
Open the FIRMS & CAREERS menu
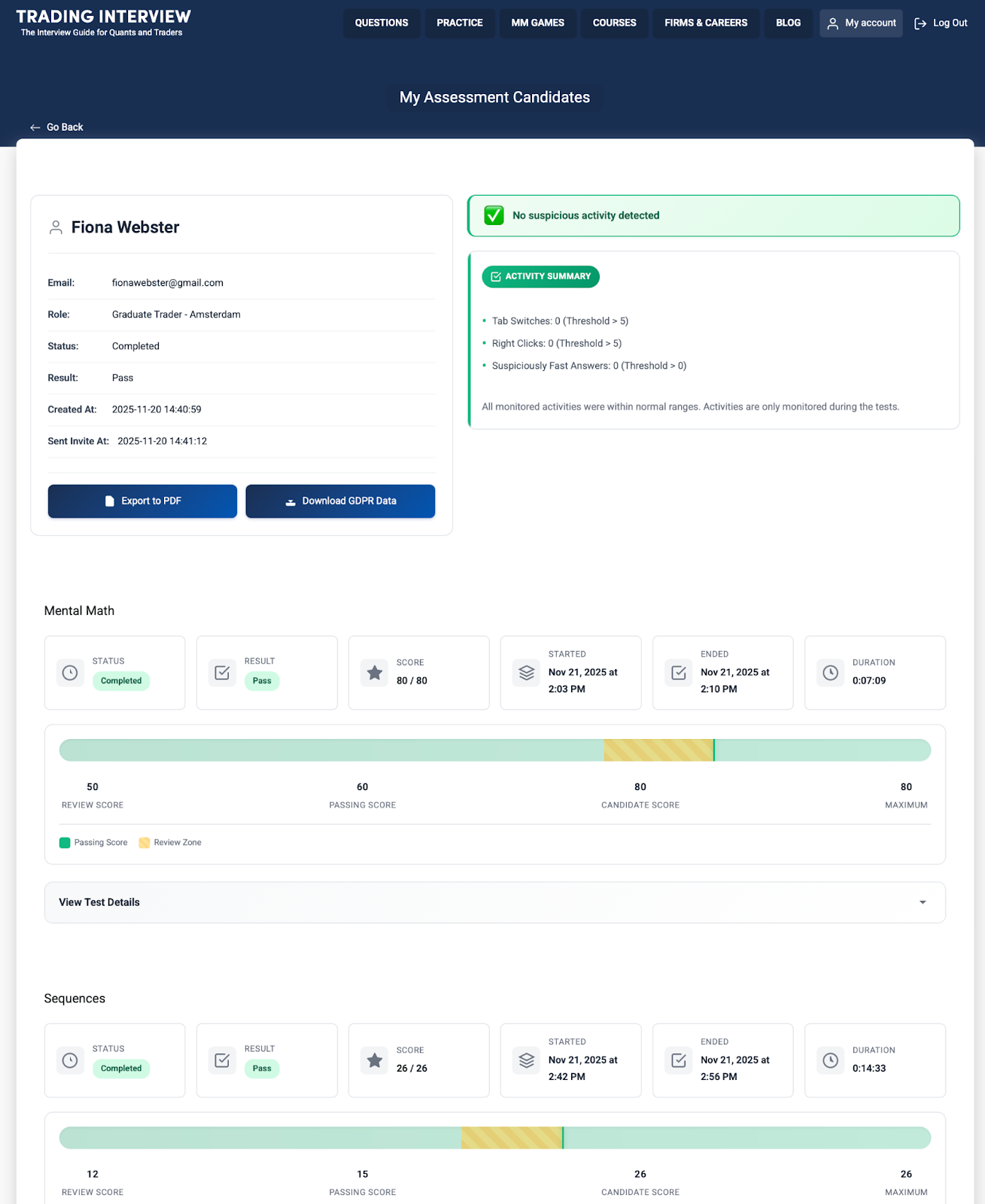705,23
